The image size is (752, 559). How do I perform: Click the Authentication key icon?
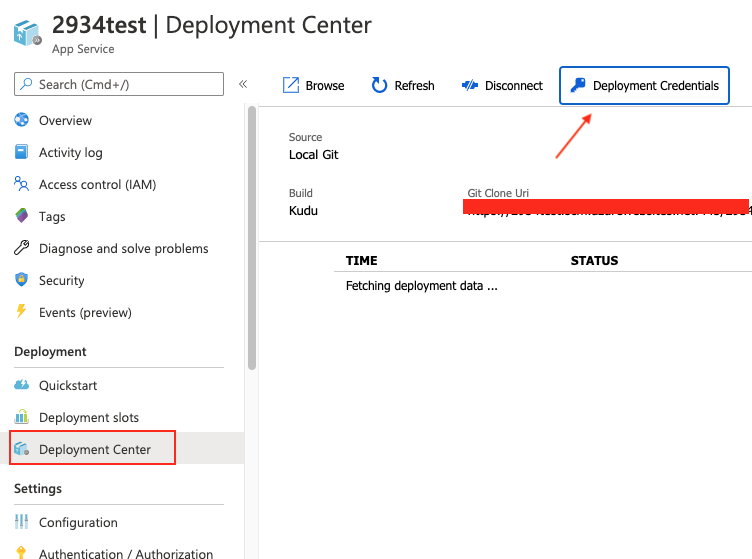coord(21,552)
